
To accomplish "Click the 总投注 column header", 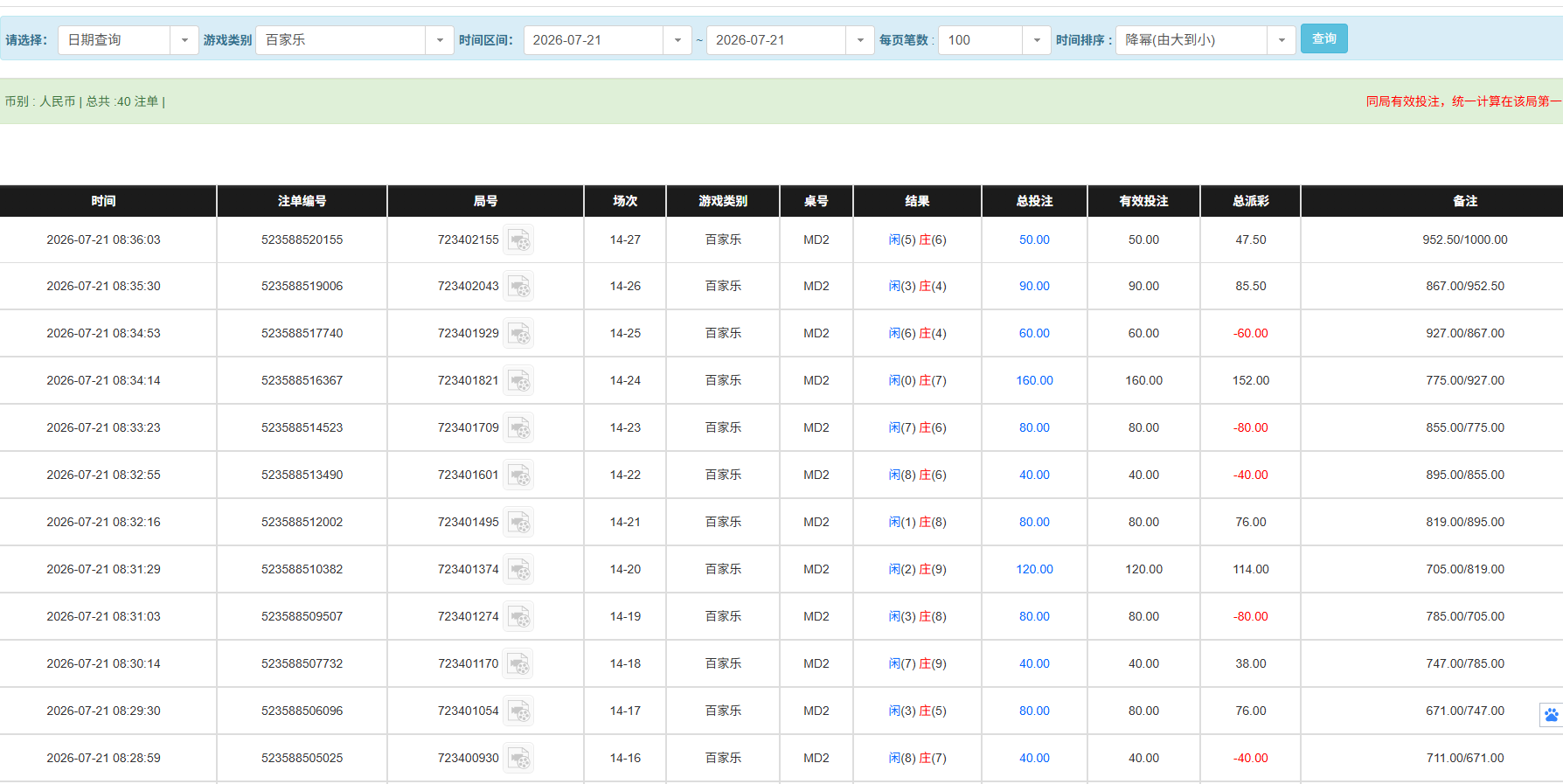I will coord(1034,201).
